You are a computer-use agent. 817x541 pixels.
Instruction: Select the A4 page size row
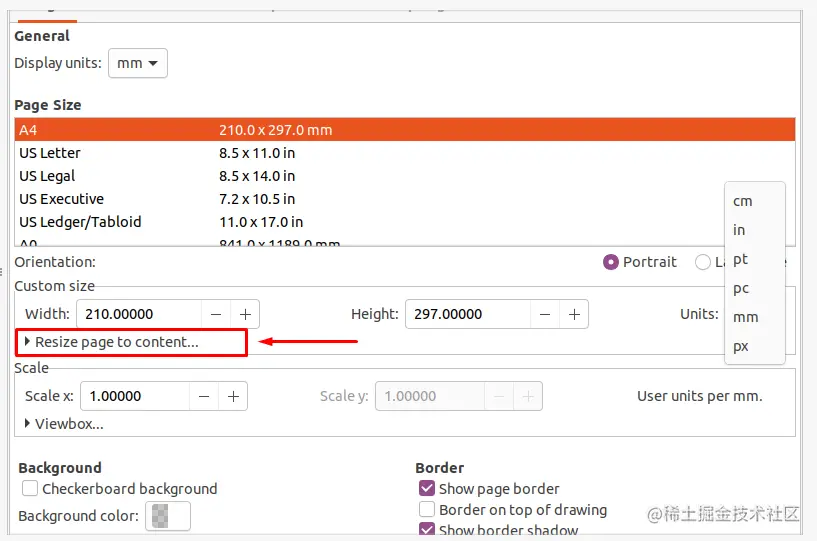coord(405,130)
